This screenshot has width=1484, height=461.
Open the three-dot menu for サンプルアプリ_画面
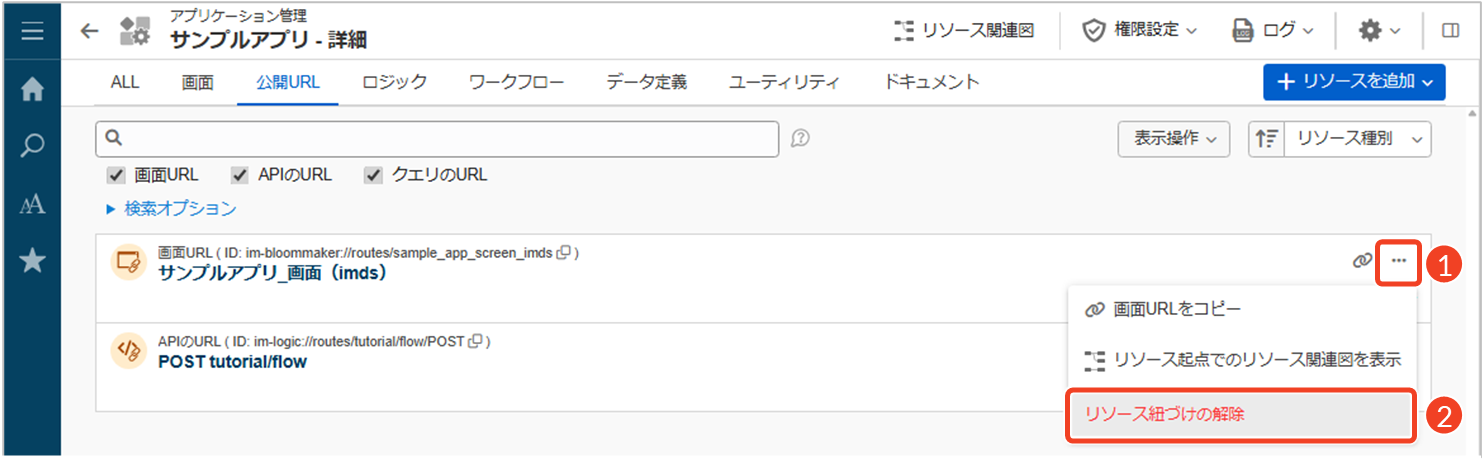(1398, 261)
